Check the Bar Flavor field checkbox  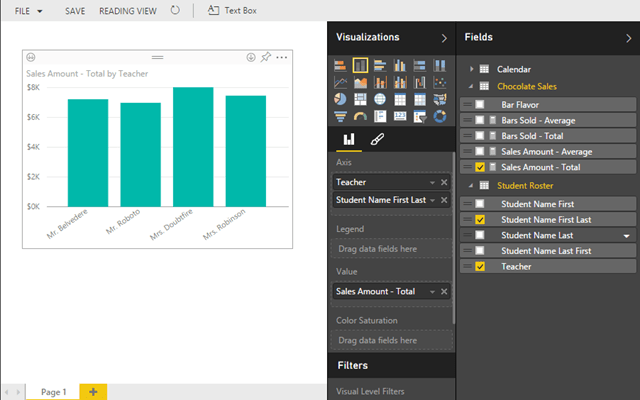tap(480, 104)
